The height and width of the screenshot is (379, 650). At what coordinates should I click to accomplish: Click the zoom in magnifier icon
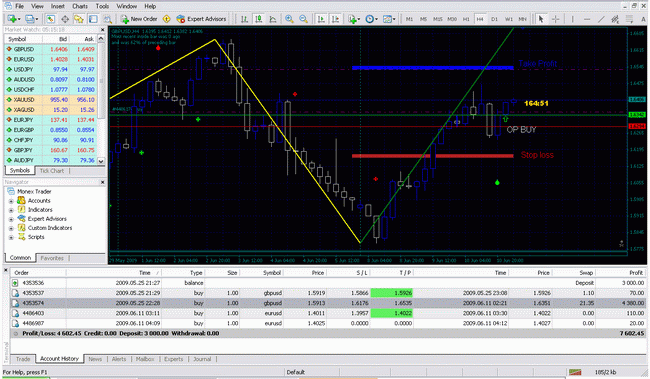(x=289, y=19)
